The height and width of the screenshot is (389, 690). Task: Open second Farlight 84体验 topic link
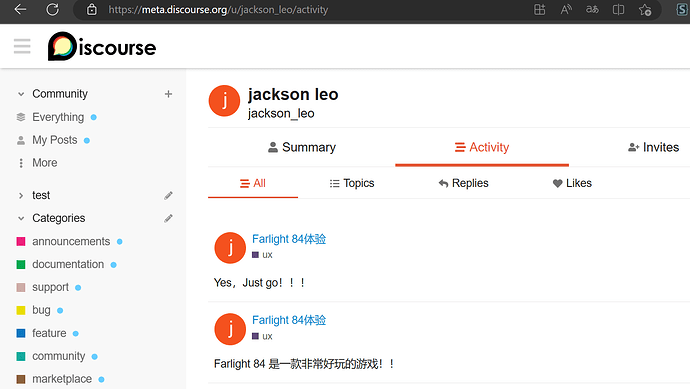(x=289, y=320)
